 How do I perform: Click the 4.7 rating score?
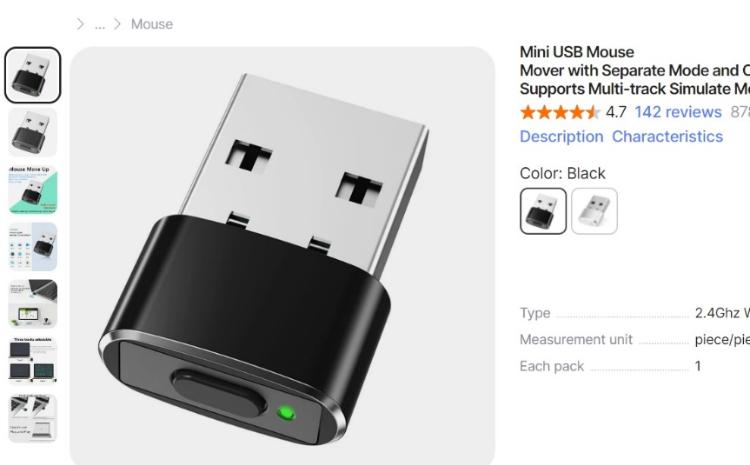point(616,112)
